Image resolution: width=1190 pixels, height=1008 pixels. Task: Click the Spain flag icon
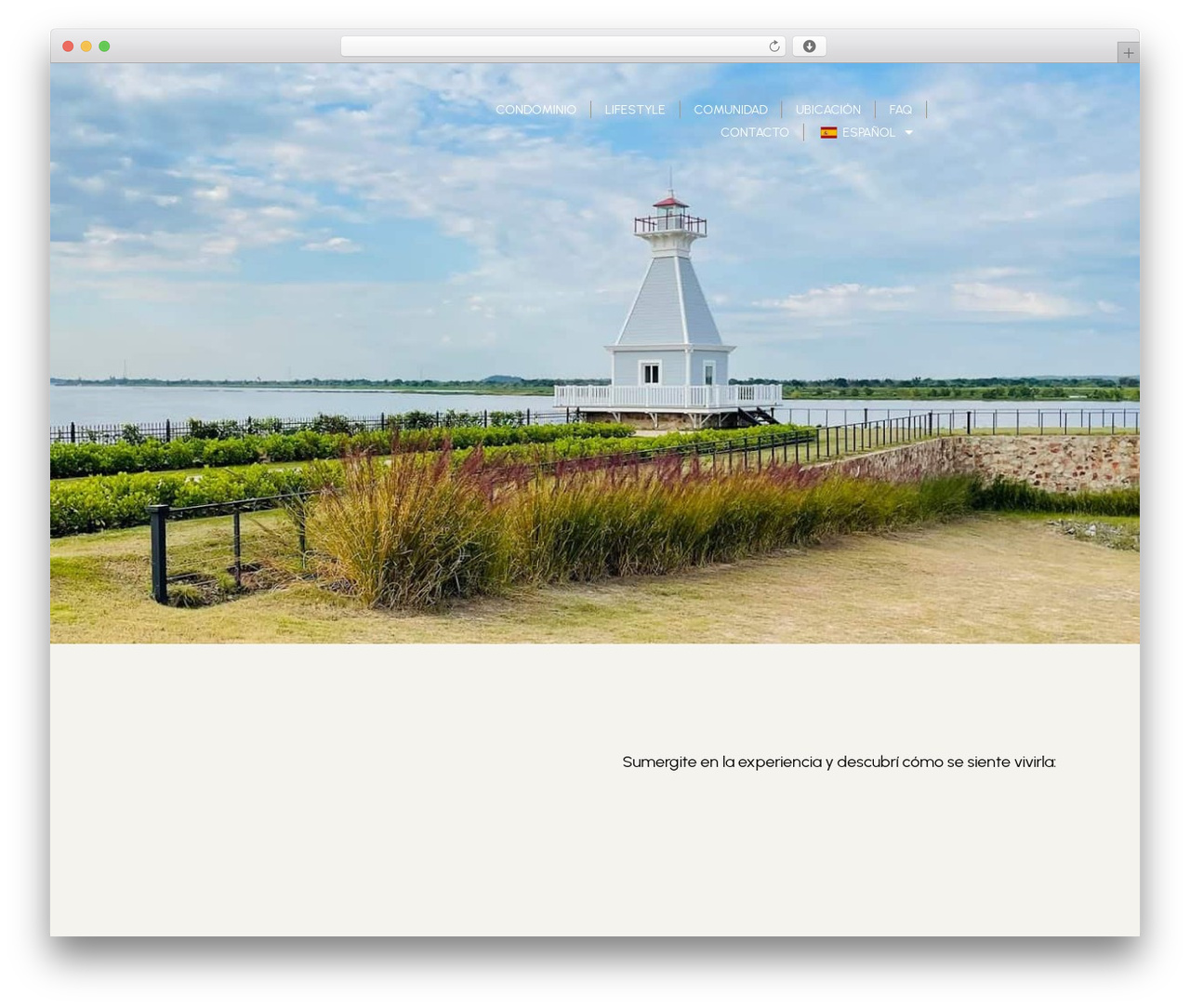[828, 133]
